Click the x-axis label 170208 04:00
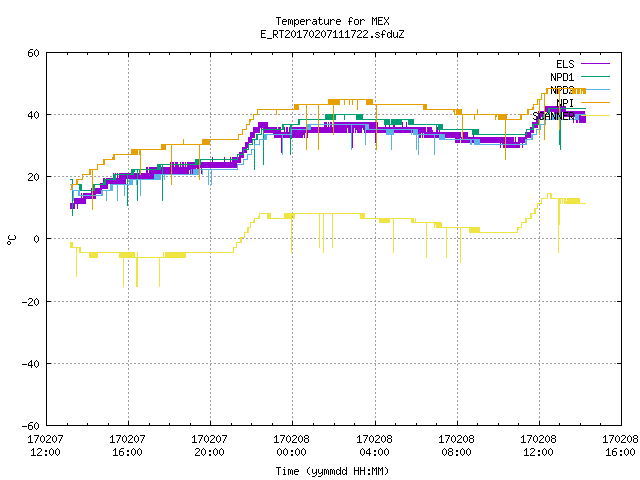The height and width of the screenshot is (480, 640). 374,446
